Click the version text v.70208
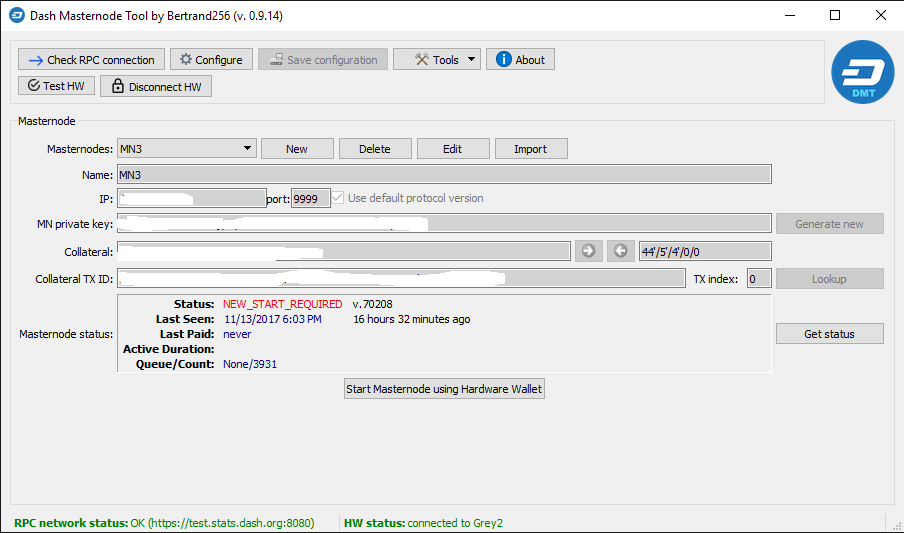Viewport: 904px width, 533px height. 372,304
